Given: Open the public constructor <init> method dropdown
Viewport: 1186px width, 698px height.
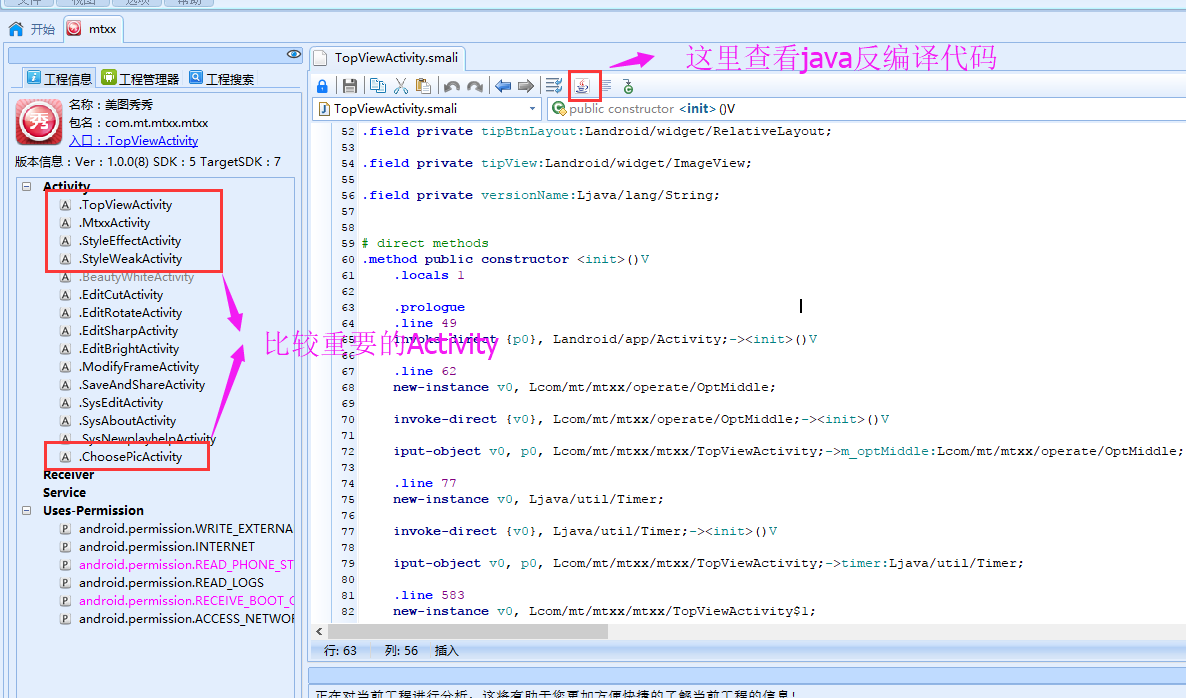Looking at the screenshot, I should click(x=867, y=109).
